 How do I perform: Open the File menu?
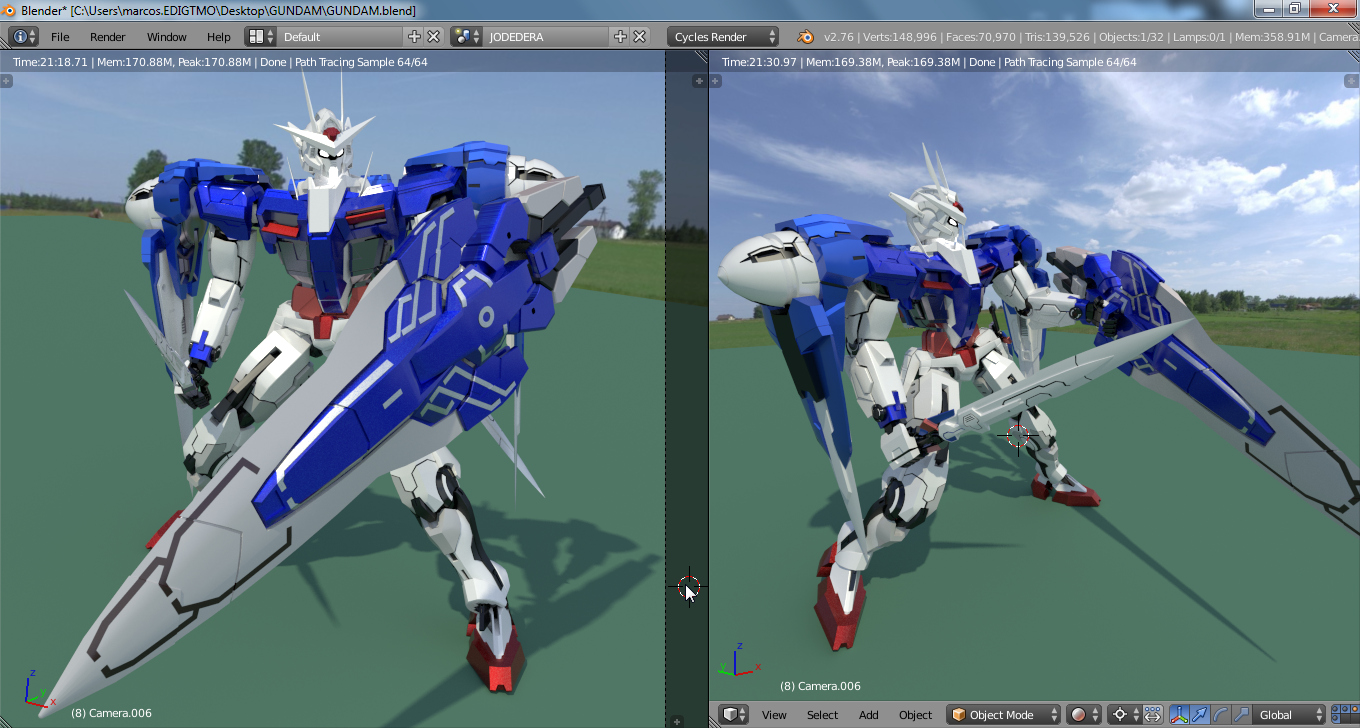(x=60, y=37)
